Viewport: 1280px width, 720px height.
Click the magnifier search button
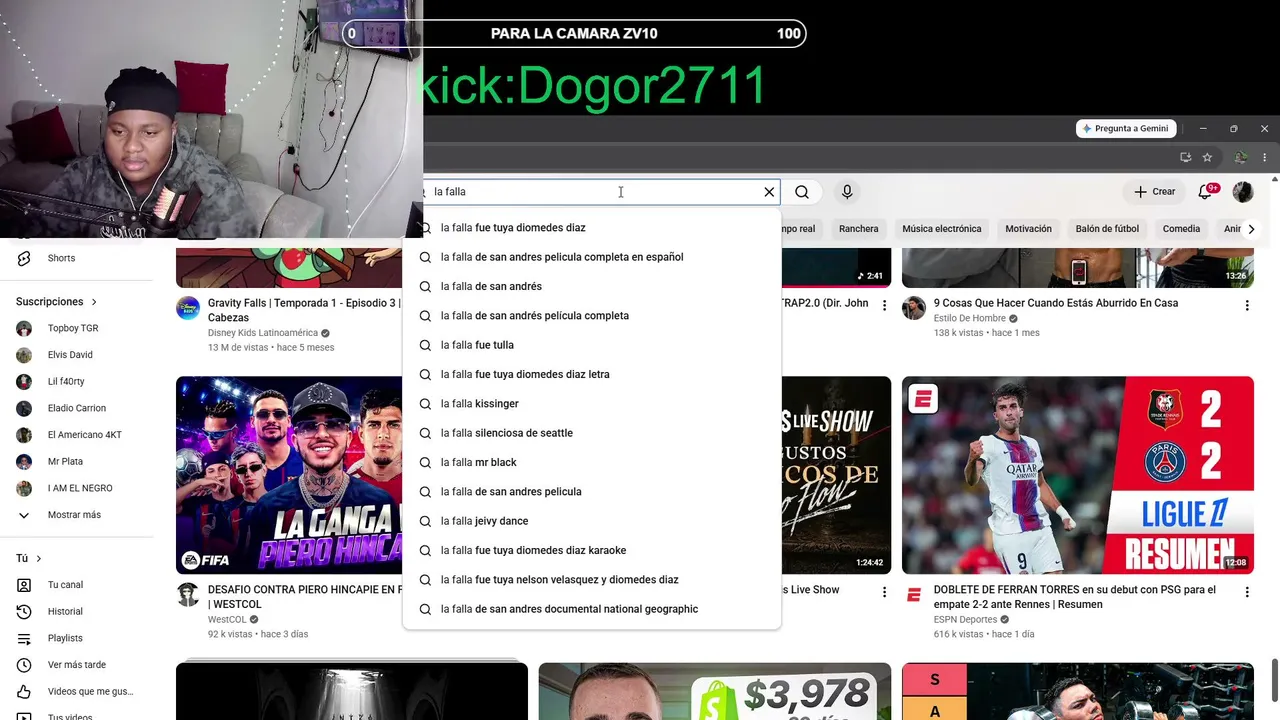point(802,192)
